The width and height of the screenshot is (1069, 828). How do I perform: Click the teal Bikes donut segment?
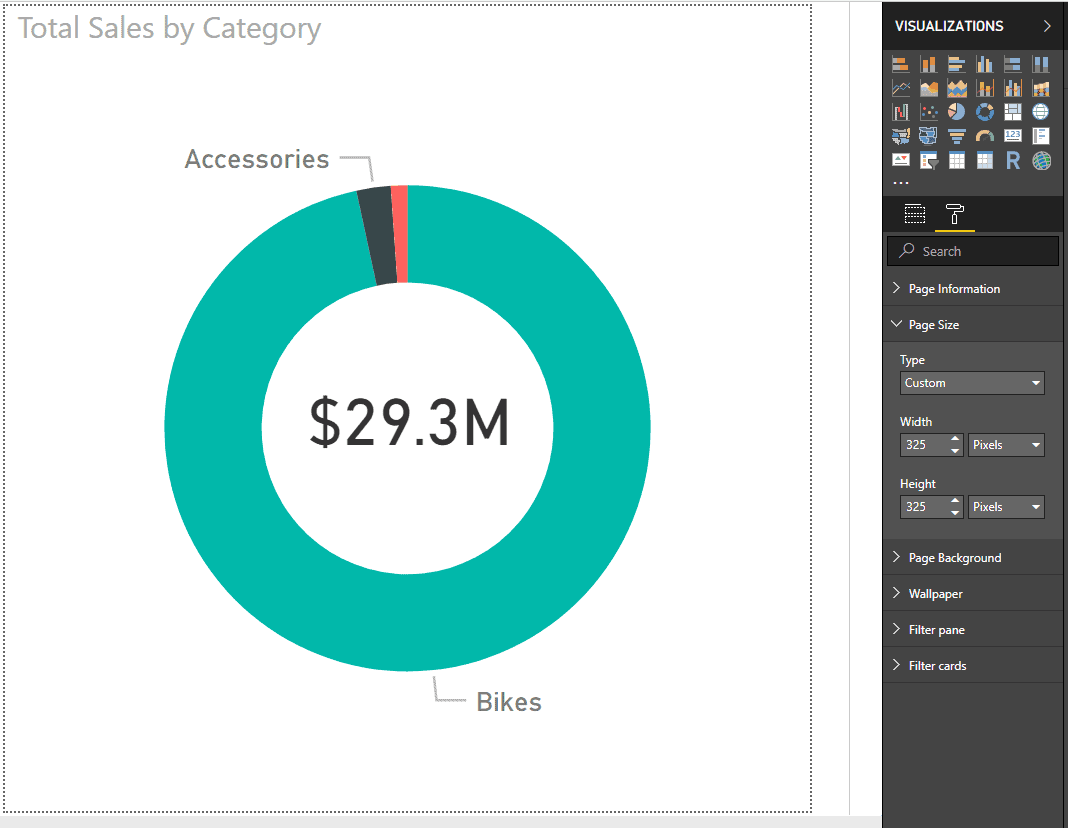point(600,429)
